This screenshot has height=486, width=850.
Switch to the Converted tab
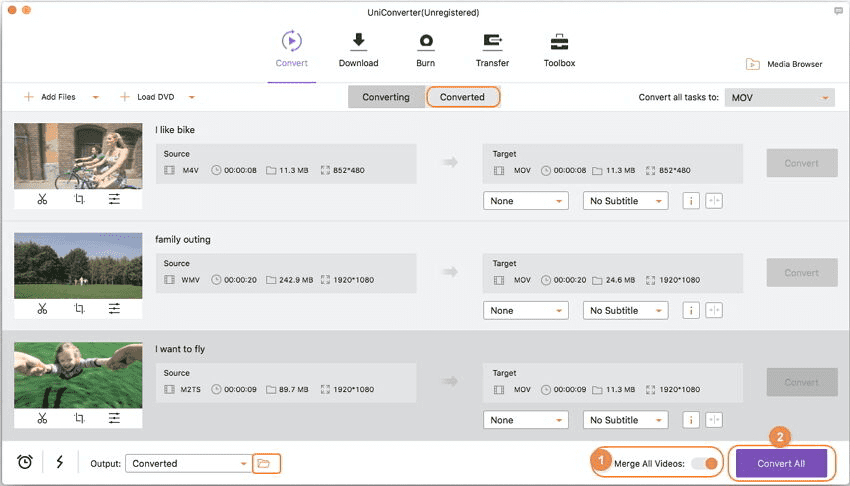pyautogui.click(x=462, y=97)
